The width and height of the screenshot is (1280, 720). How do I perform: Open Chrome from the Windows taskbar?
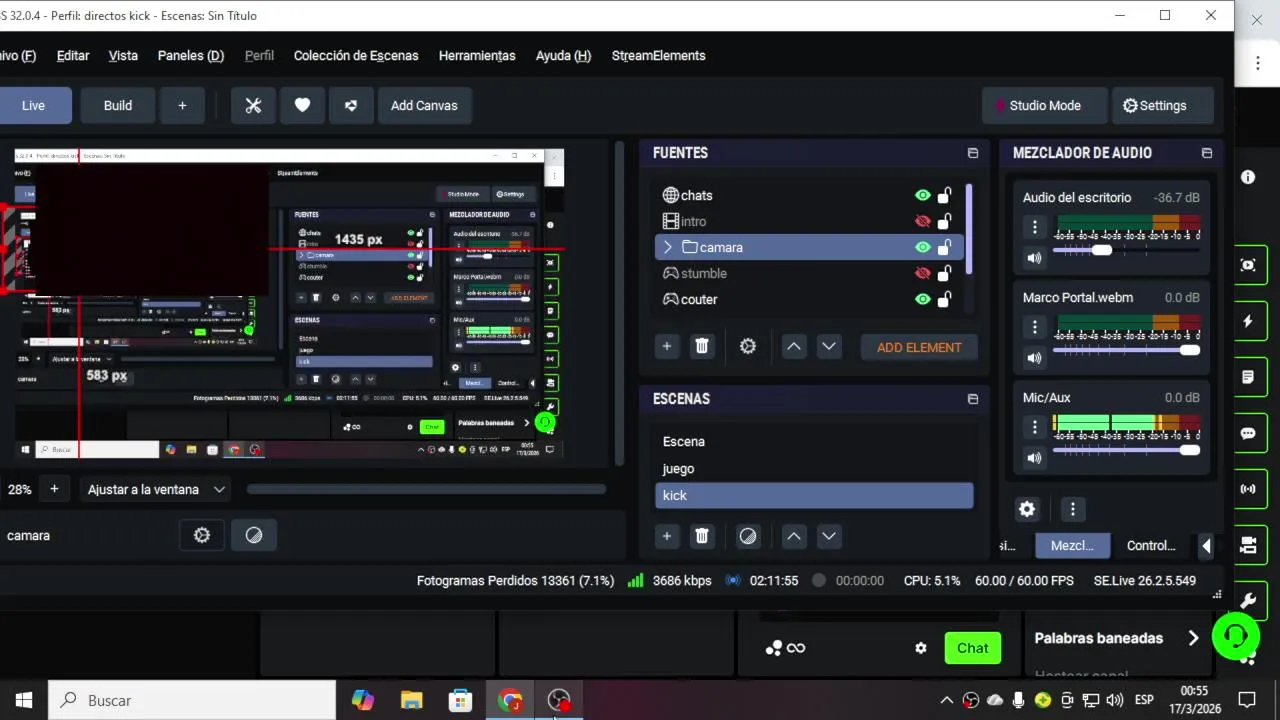point(510,700)
